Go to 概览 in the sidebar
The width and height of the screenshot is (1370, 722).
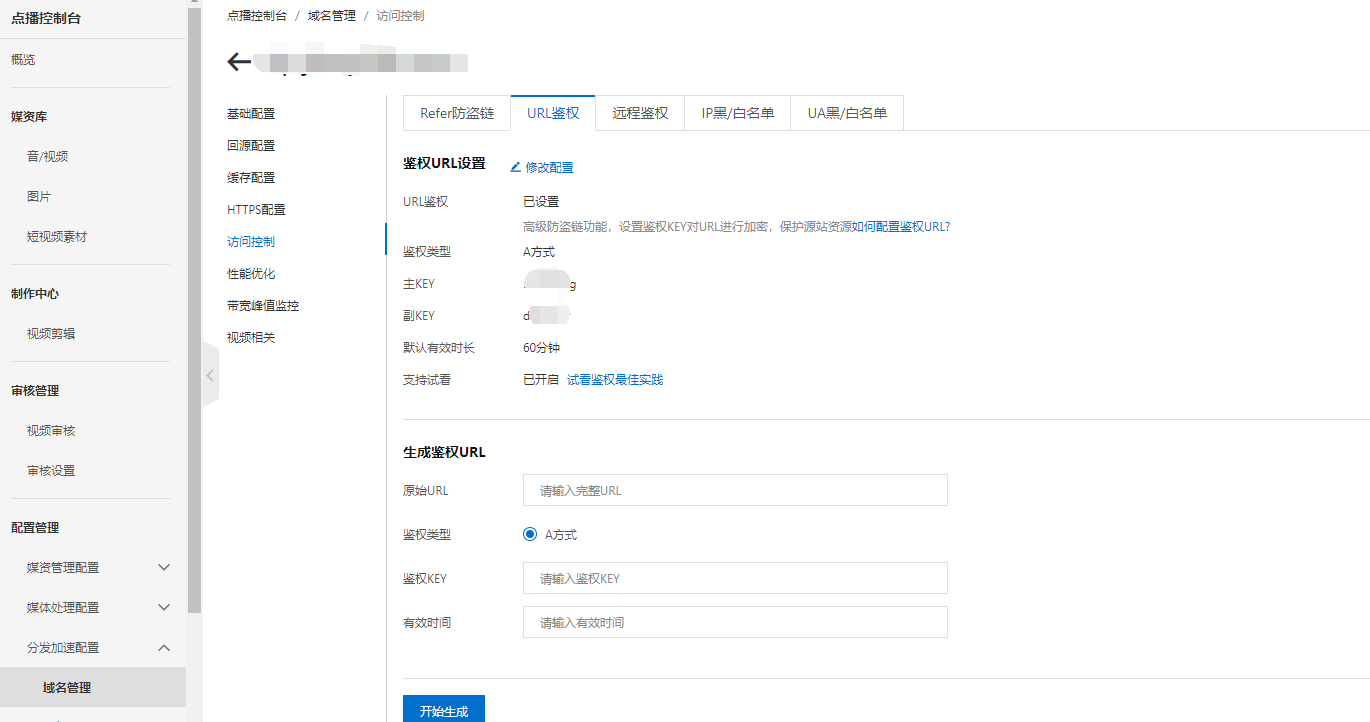point(23,60)
